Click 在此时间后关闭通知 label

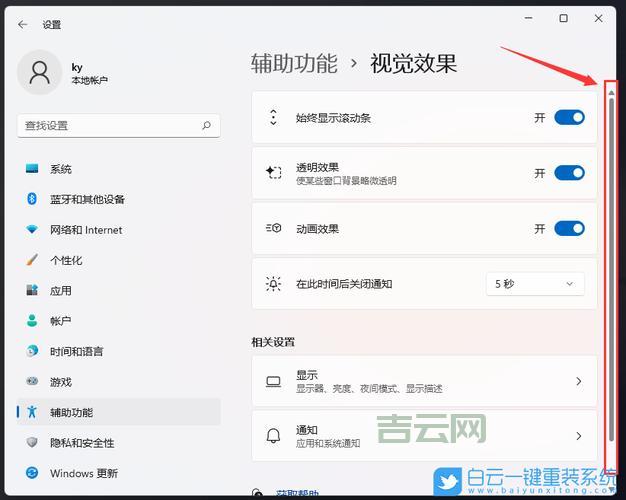coord(344,284)
